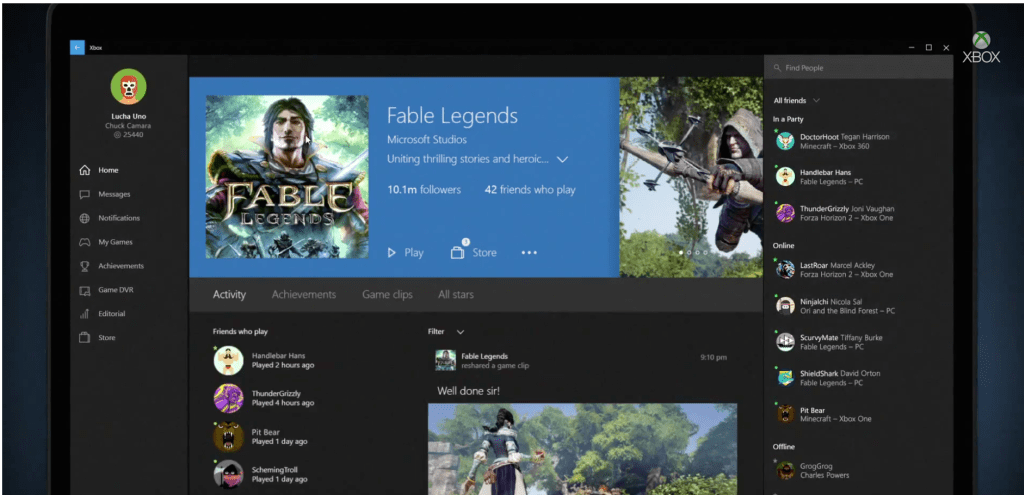Open Lucha Uno profile avatar

point(129,86)
